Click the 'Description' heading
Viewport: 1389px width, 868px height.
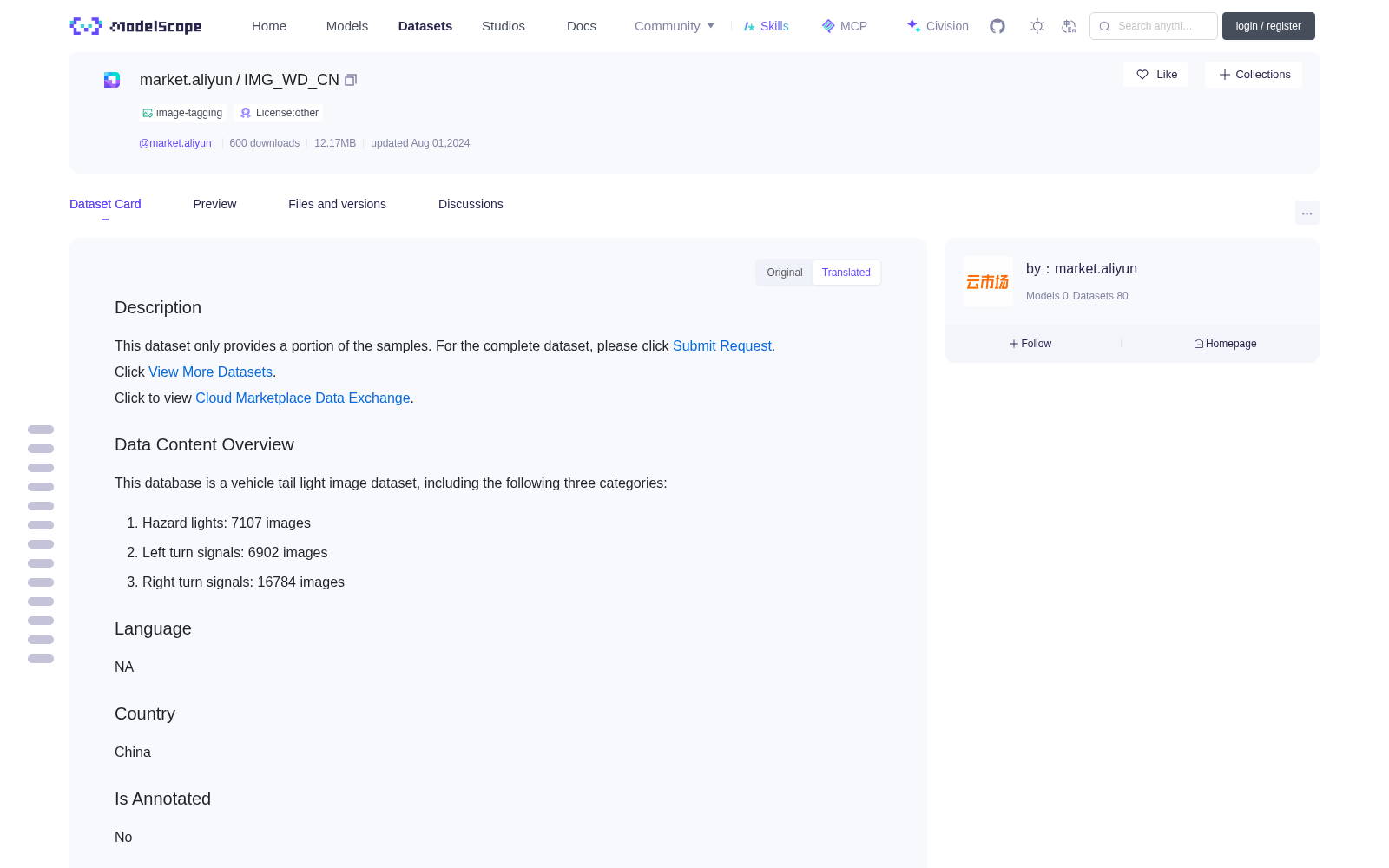click(x=158, y=307)
